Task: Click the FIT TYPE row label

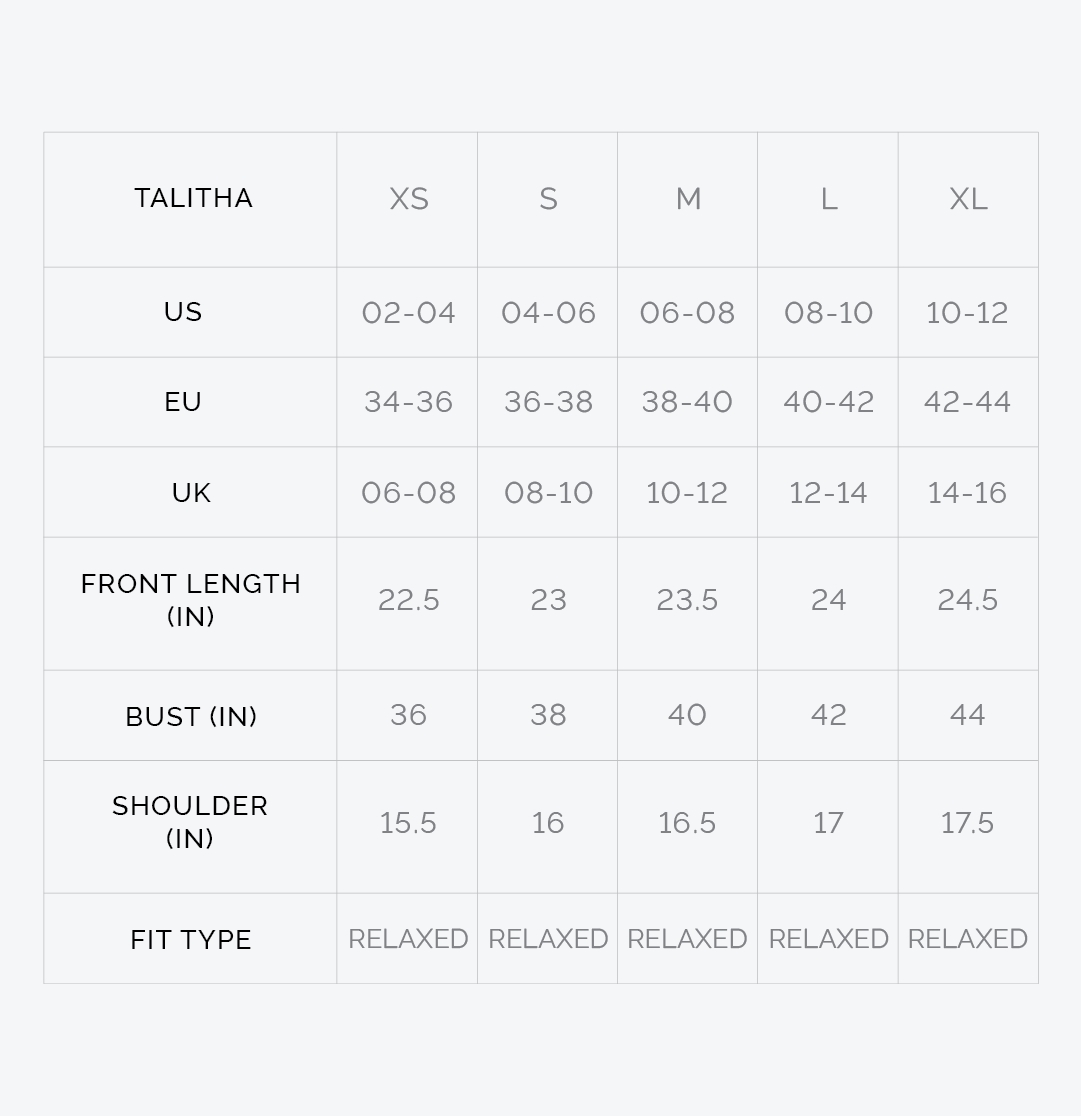Action: (191, 940)
